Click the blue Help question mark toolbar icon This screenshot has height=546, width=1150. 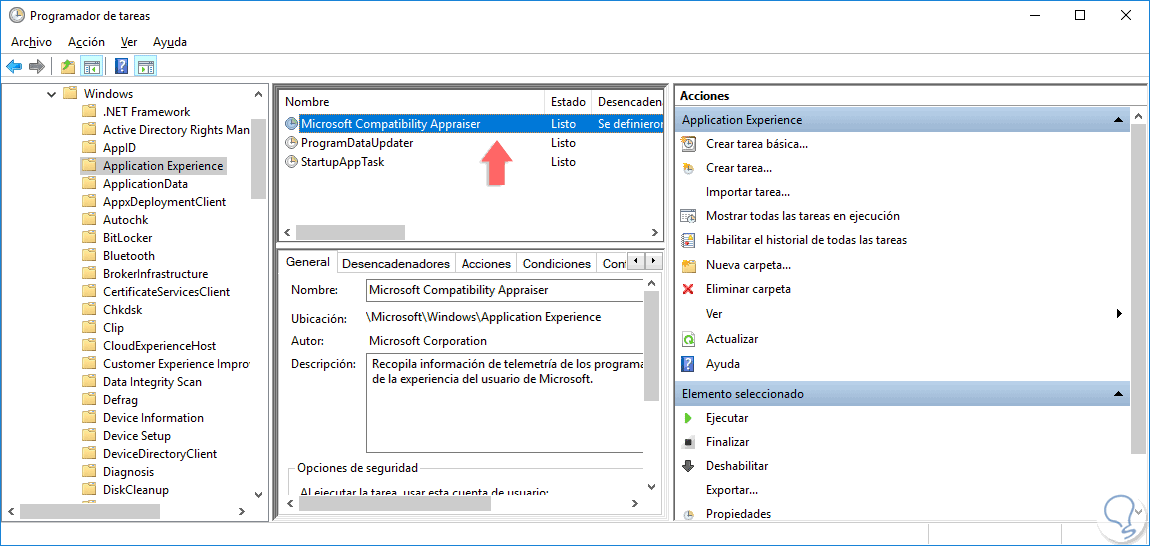click(x=122, y=67)
